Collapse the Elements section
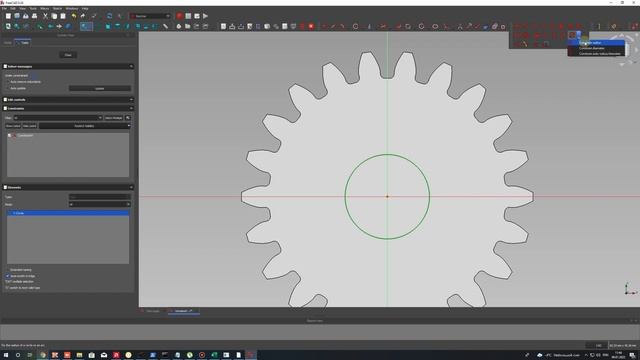This screenshot has height=360, width=640. 131,187
